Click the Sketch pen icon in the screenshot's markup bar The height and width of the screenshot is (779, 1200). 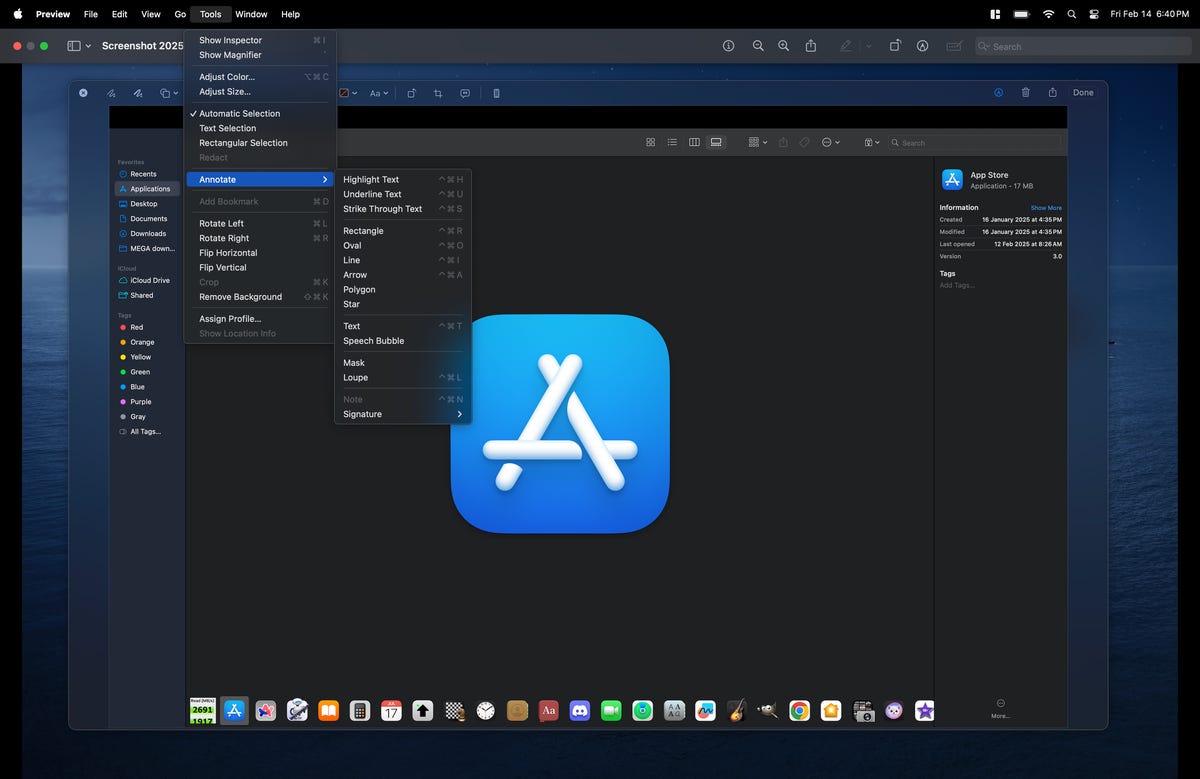click(111, 93)
